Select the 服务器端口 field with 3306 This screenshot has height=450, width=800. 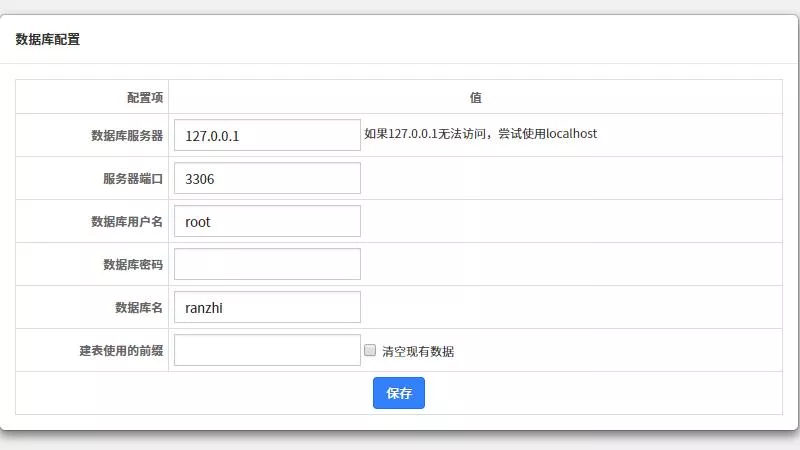[267, 178]
